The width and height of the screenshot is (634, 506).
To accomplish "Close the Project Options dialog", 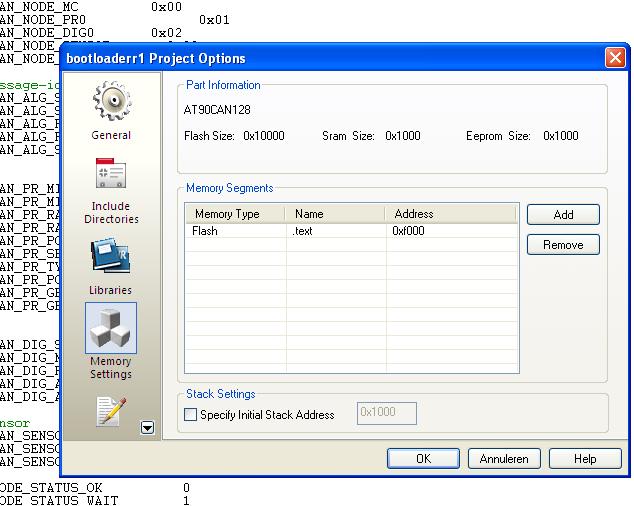I will pos(615,58).
